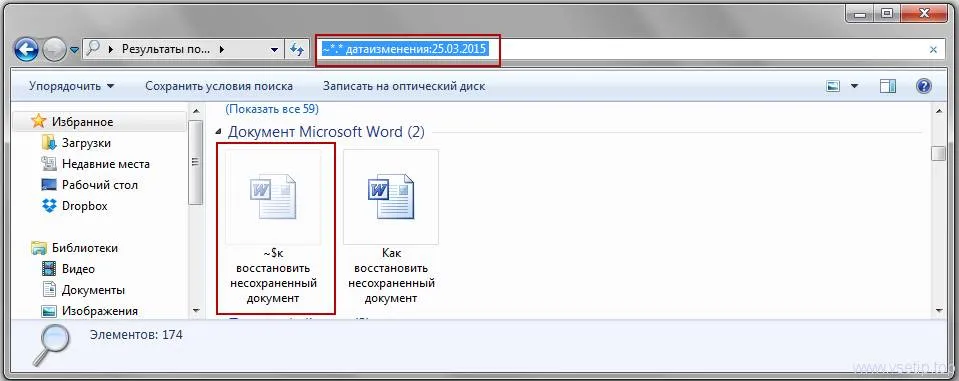Click the Рабочий стол monitor icon
959x381 pixels.
coord(48,185)
